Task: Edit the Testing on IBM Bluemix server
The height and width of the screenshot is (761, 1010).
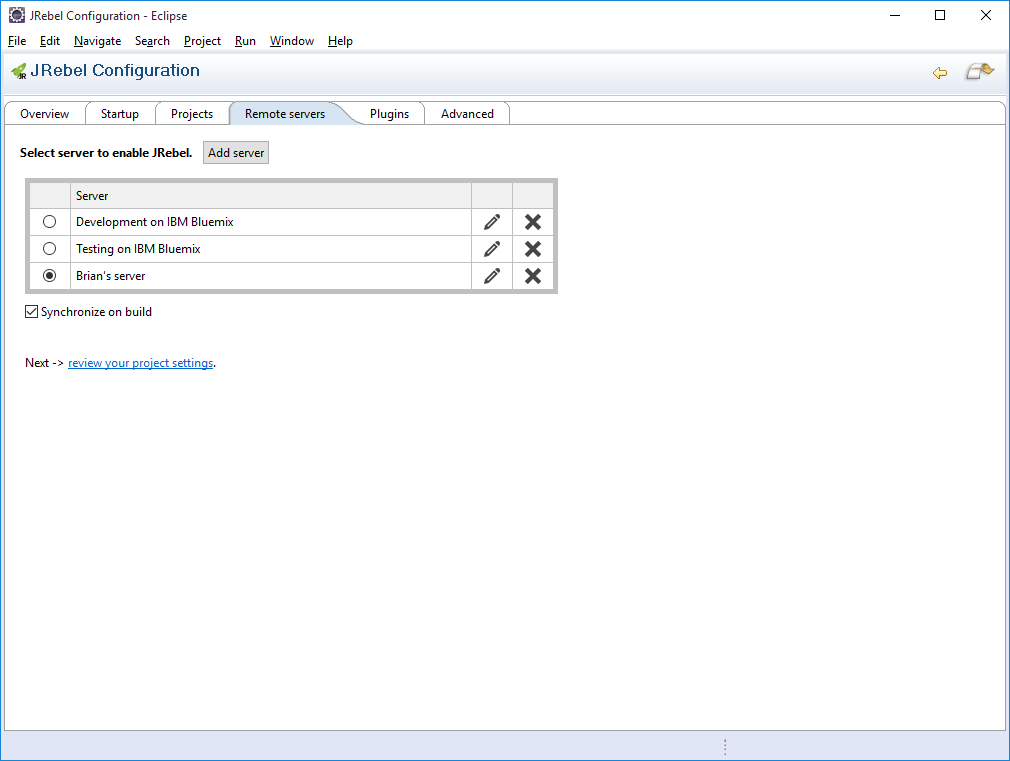Action: 492,249
